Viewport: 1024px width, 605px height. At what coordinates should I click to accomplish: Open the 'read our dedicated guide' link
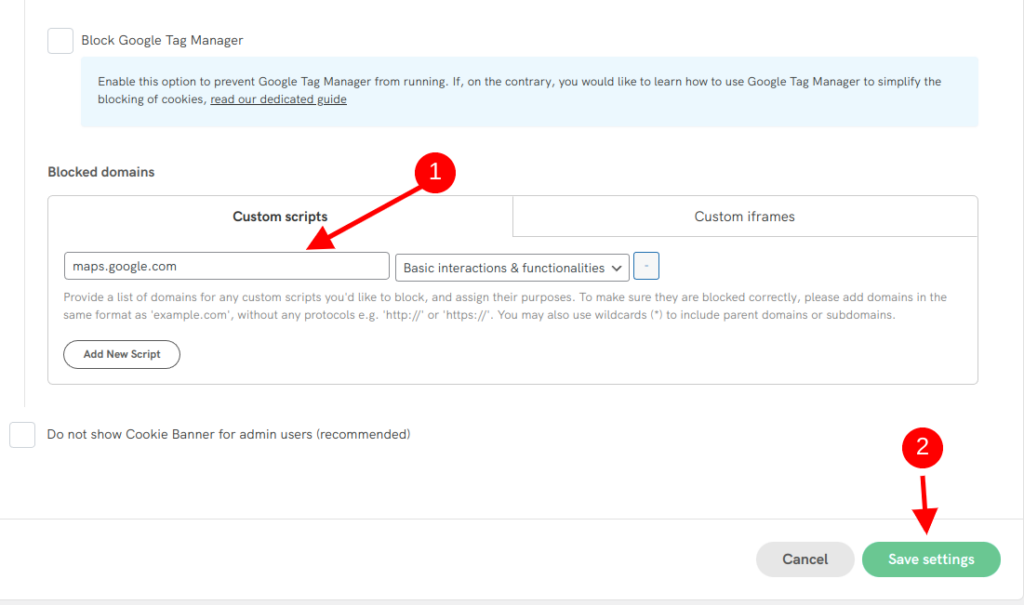point(278,99)
